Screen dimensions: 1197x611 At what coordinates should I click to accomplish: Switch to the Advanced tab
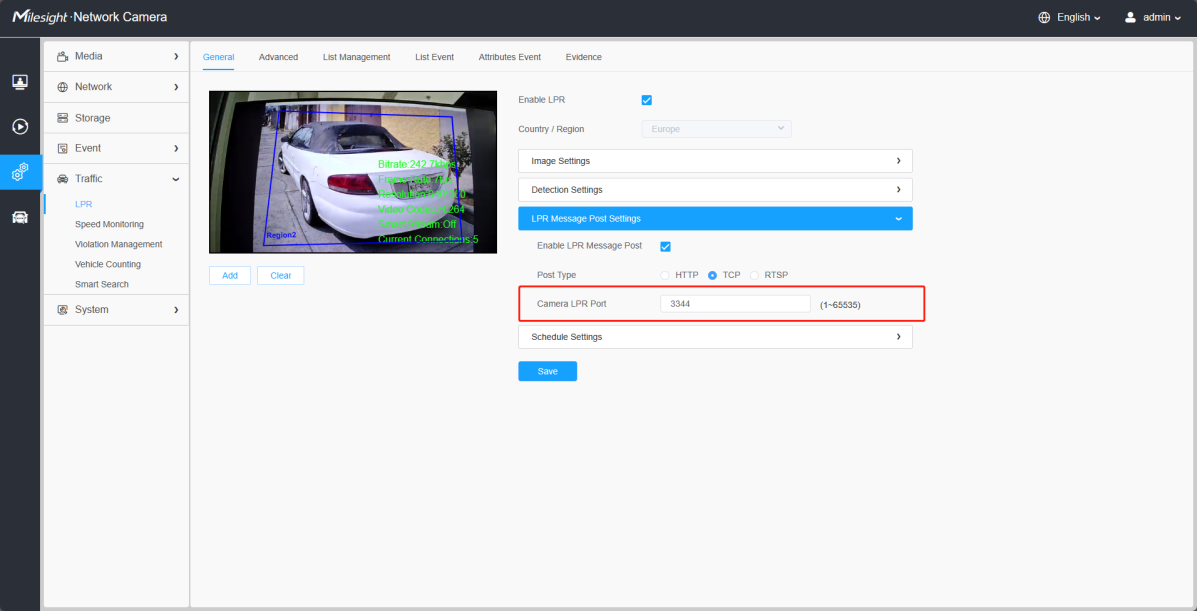pyautogui.click(x=278, y=57)
